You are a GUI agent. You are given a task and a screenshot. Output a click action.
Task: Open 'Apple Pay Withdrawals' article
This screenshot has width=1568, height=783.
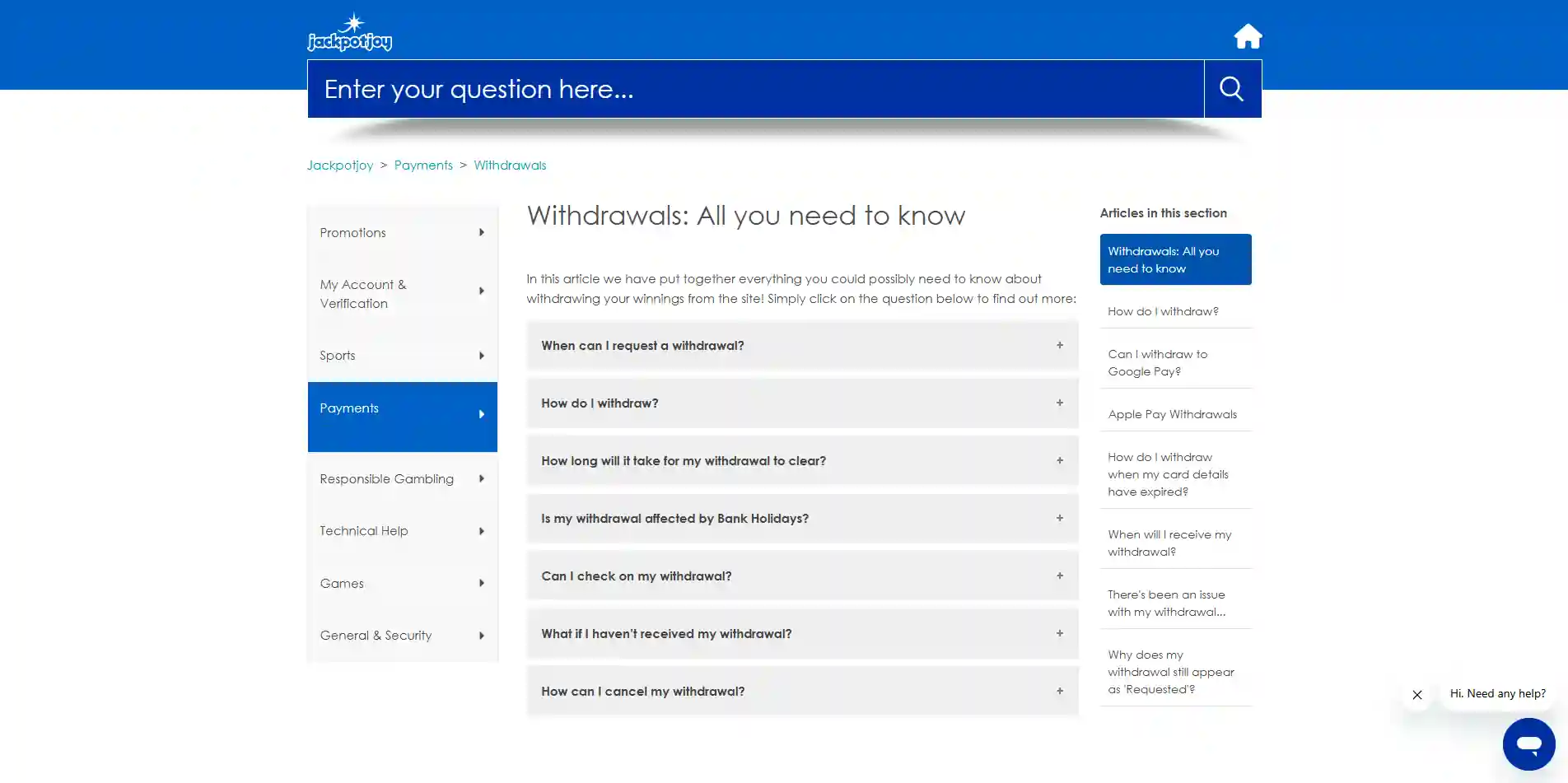1175,414
